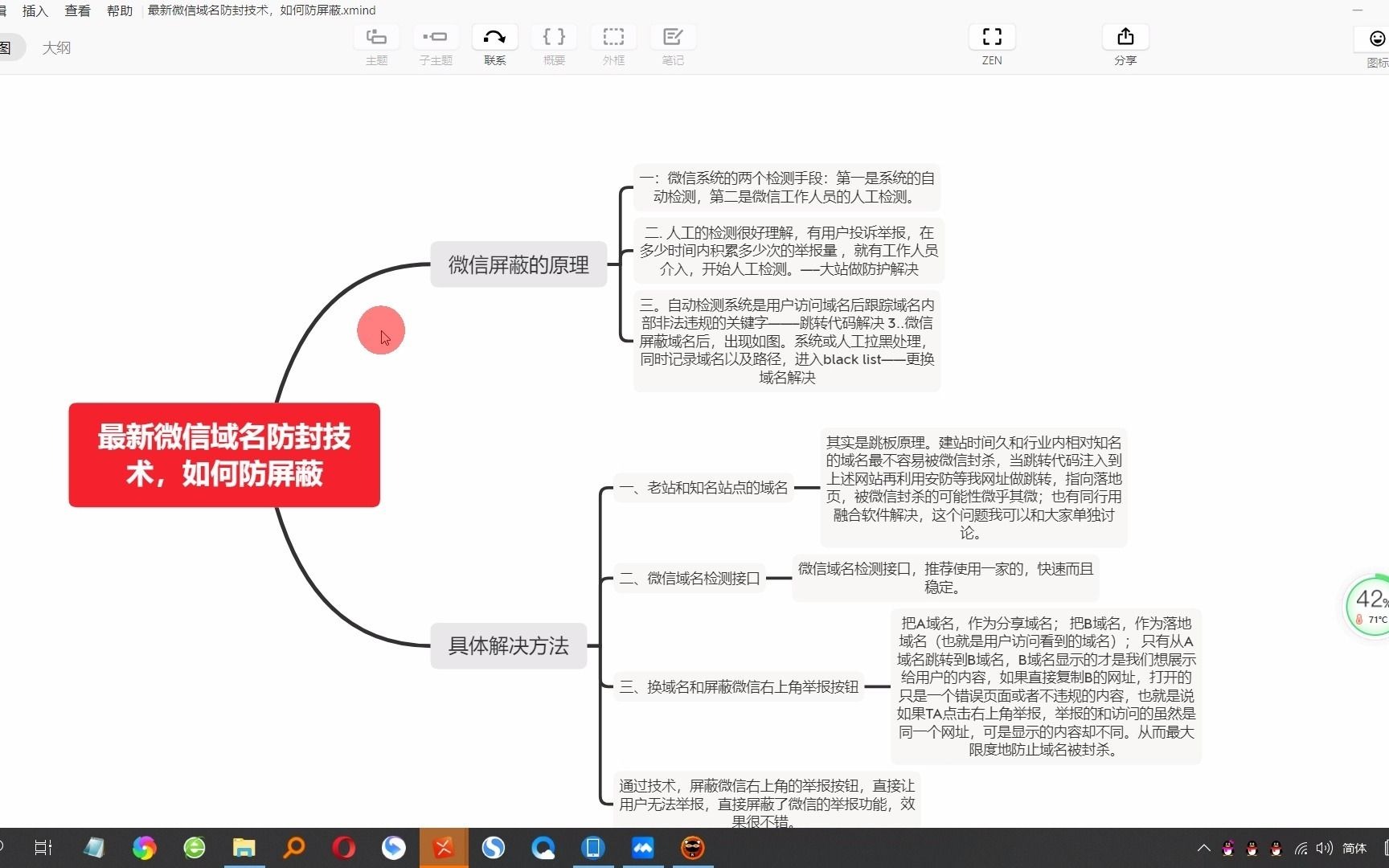The image size is (1389, 868).
Task: Open the 帮助 menu
Action: pos(118,10)
